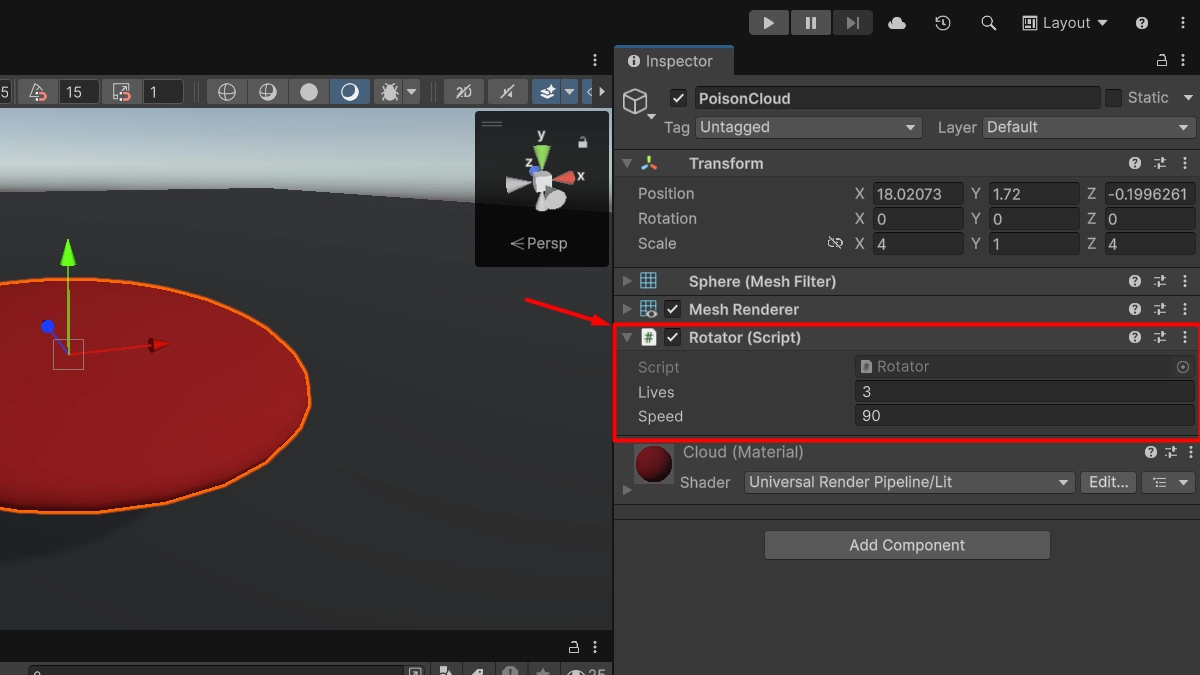This screenshot has height=675, width=1200.
Task: Switch to the Inspector tab
Action: click(x=673, y=61)
